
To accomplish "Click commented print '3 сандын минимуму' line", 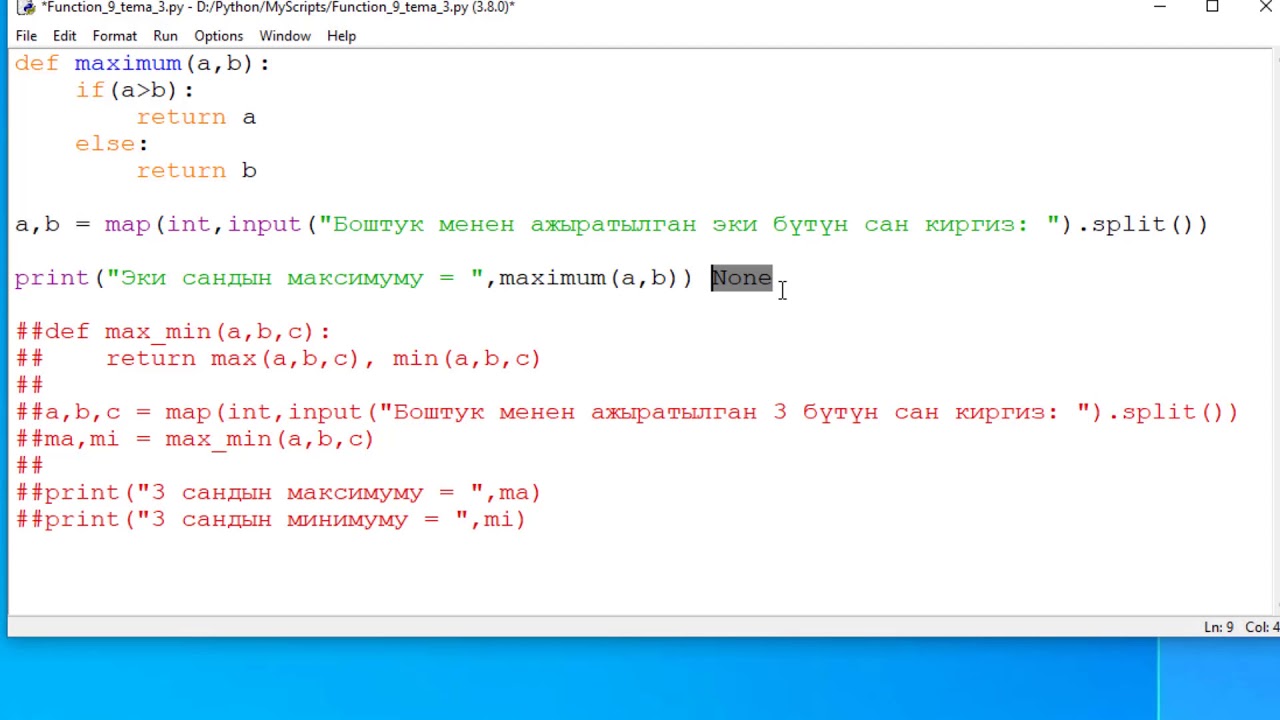I will click(270, 520).
